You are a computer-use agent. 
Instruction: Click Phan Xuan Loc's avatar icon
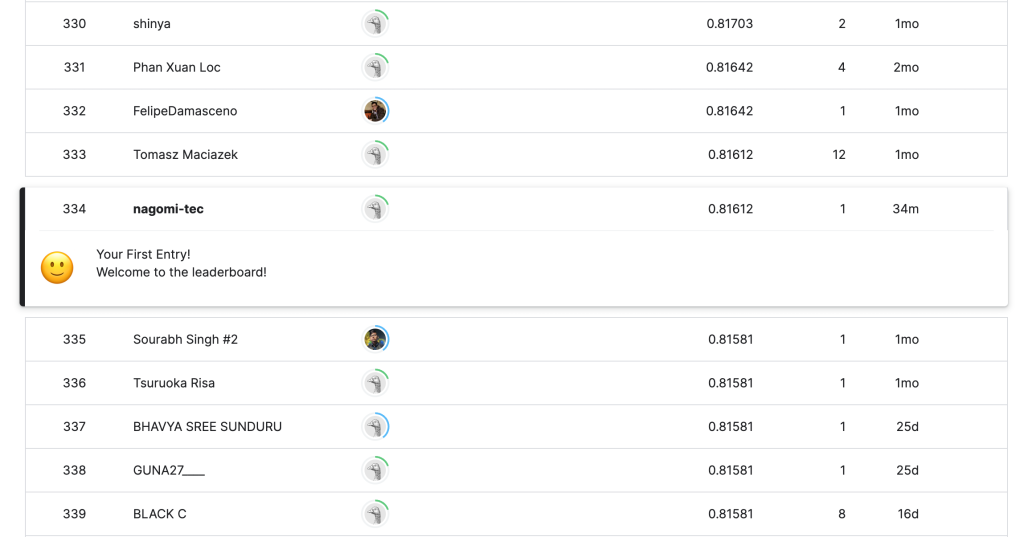point(375,67)
